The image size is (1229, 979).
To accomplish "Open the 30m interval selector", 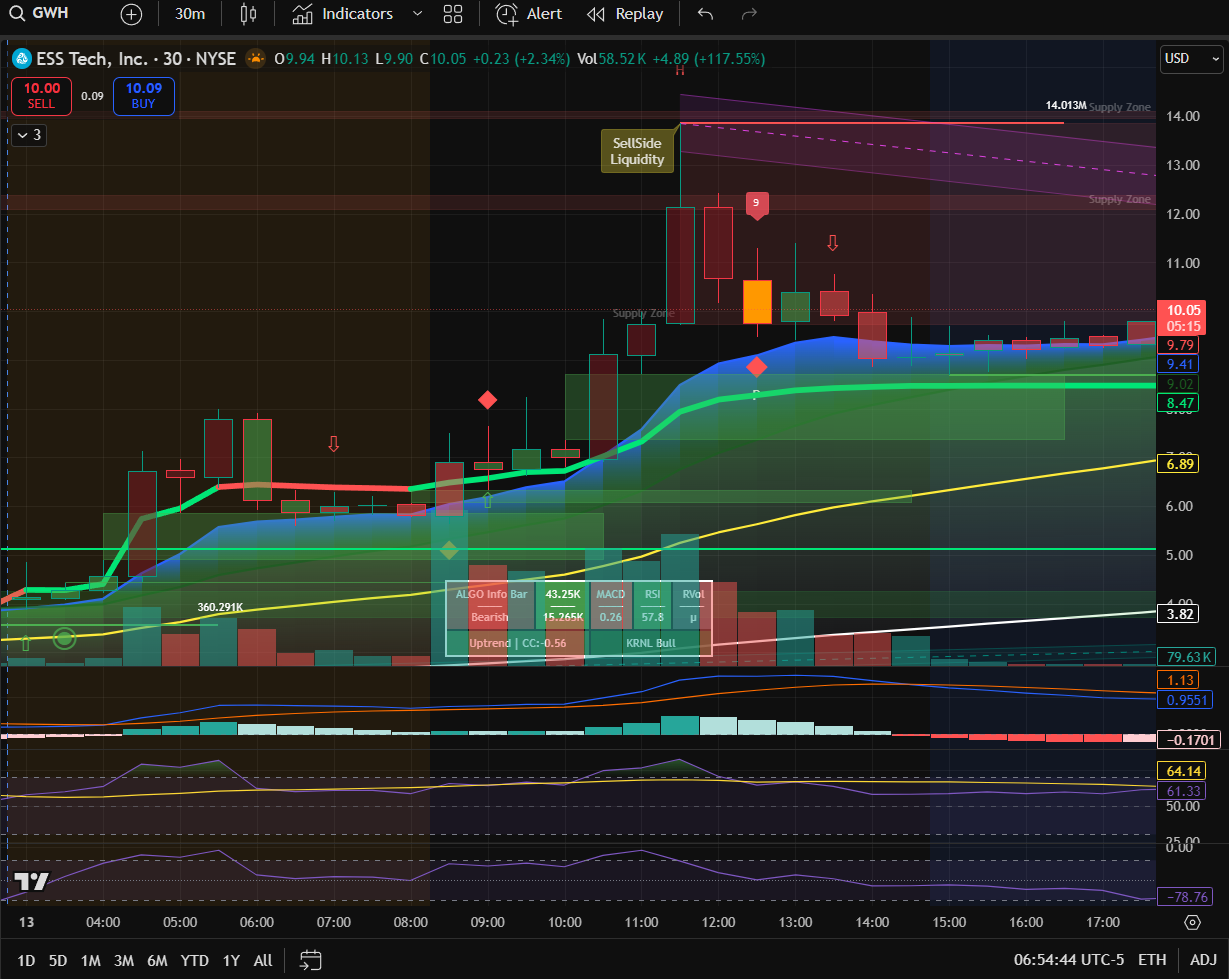I will coord(189,14).
